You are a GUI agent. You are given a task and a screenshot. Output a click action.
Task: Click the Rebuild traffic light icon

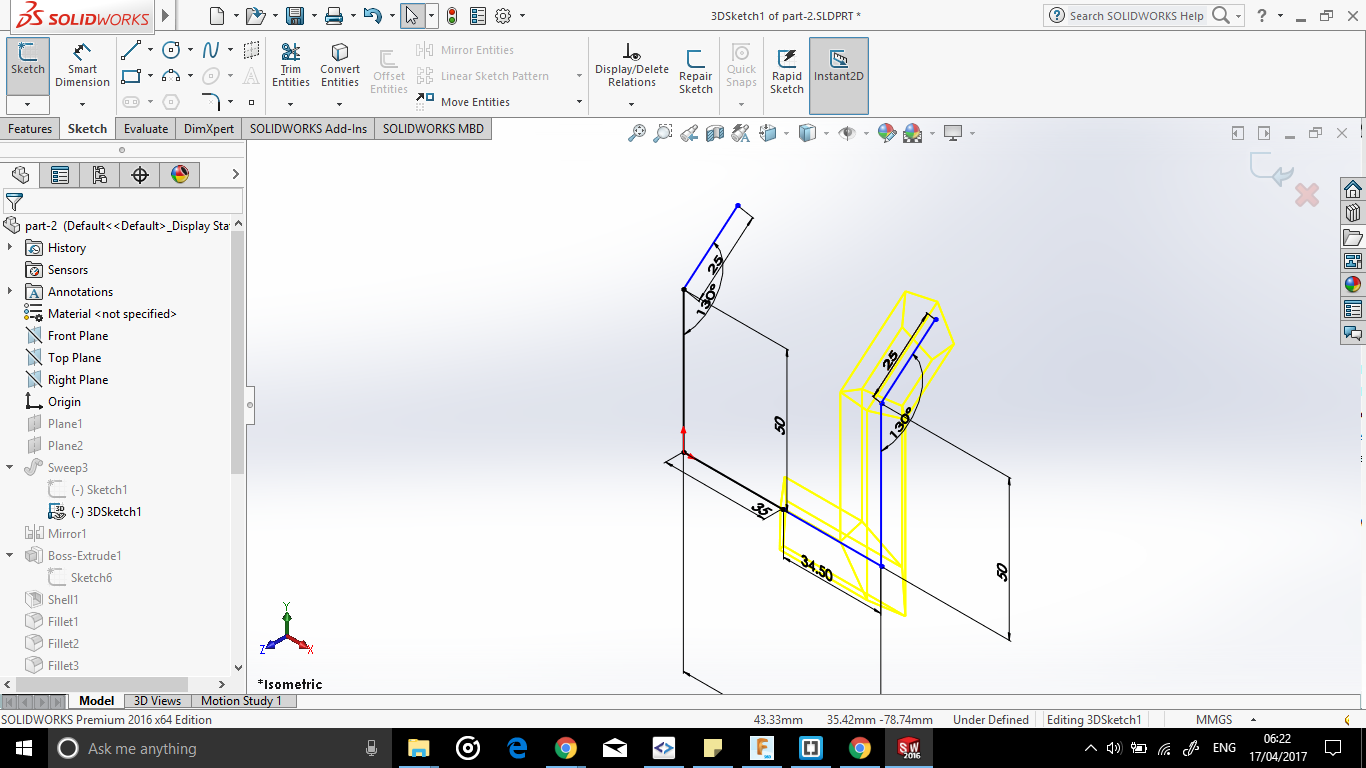(452, 16)
